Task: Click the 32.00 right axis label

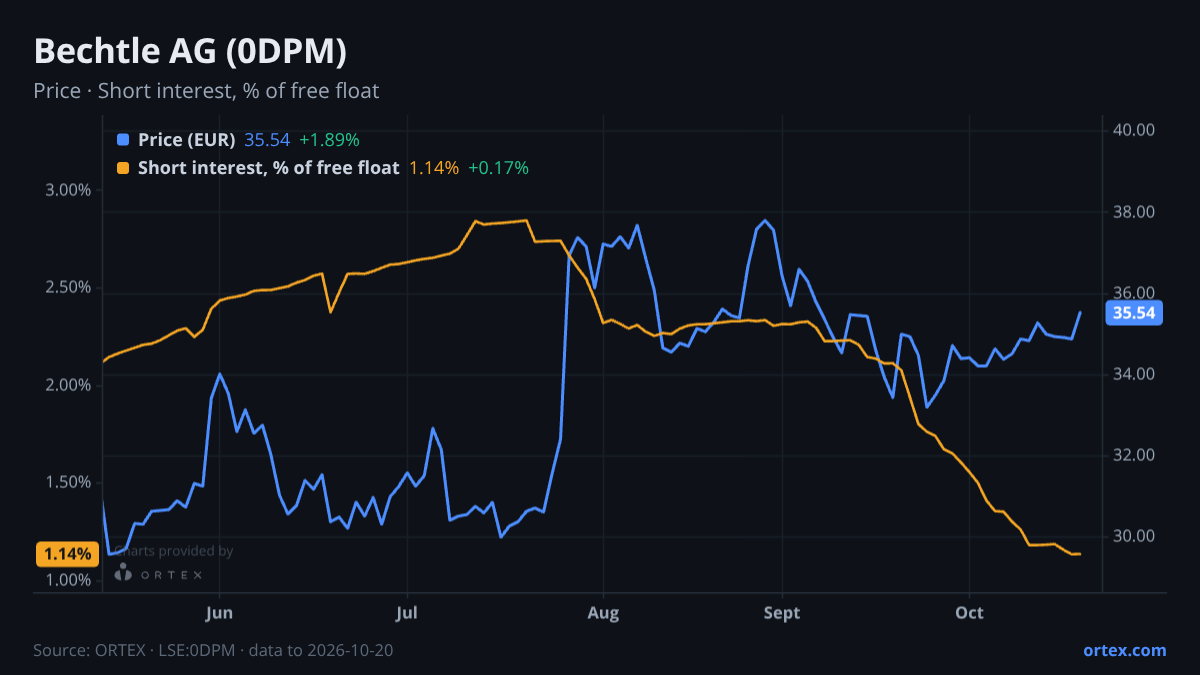Action: 1133,455
